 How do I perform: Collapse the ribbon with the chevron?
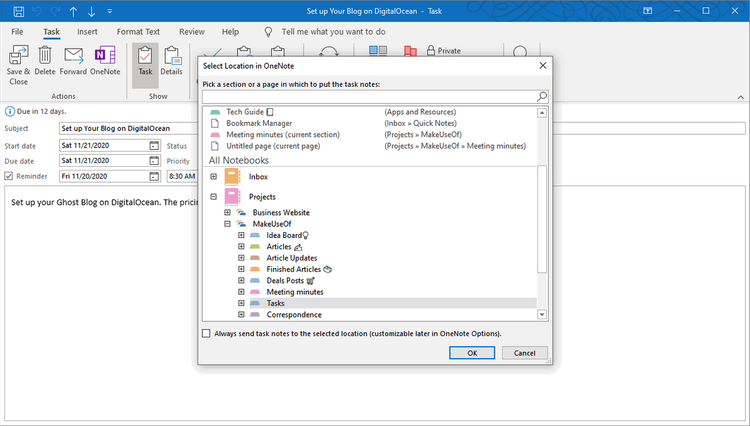pos(740,97)
